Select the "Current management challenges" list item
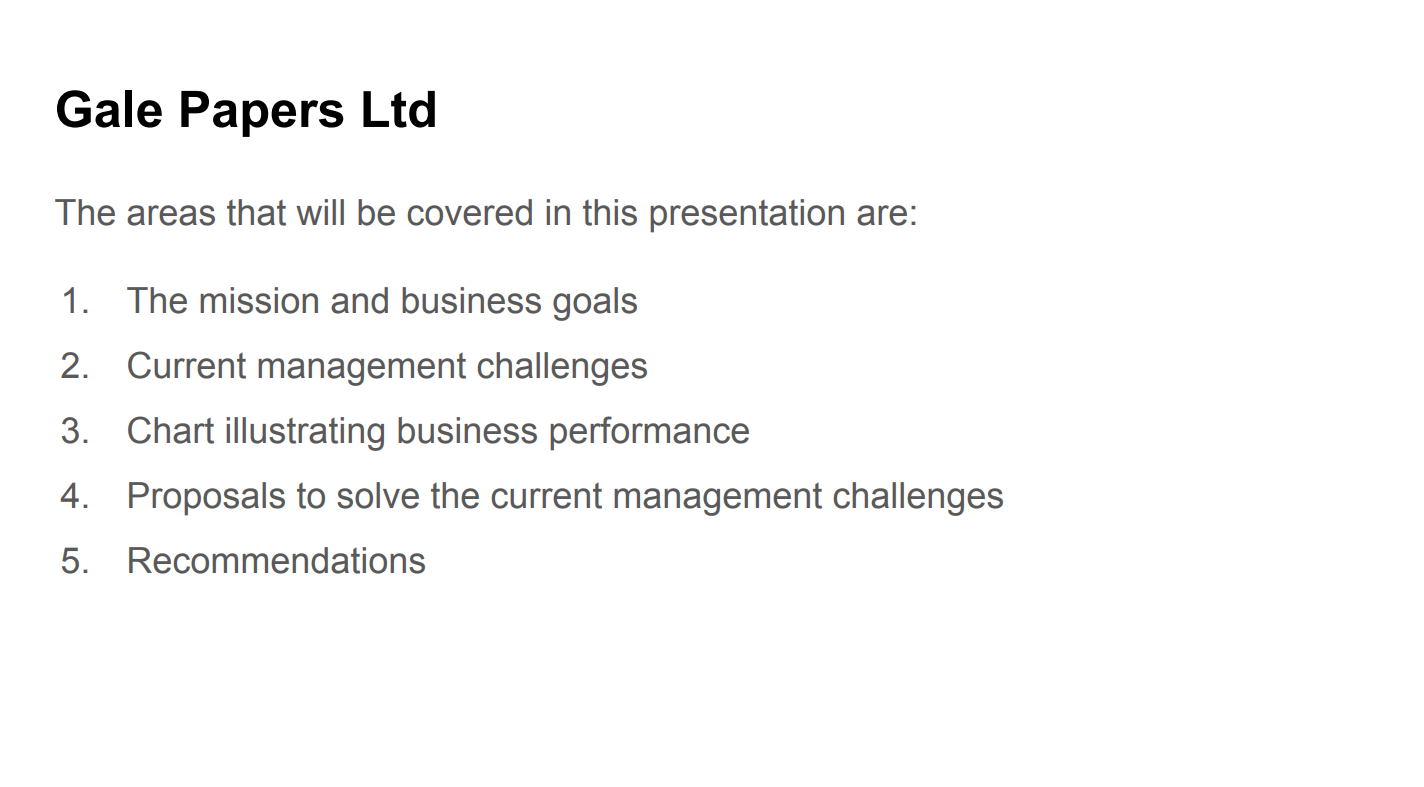This screenshot has width=1424, height=787. click(x=387, y=366)
